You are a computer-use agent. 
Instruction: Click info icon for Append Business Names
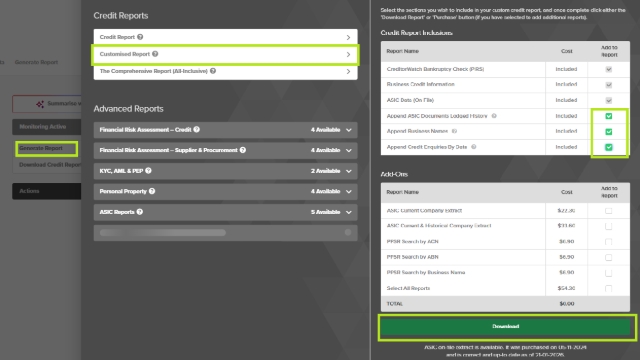tap(454, 131)
